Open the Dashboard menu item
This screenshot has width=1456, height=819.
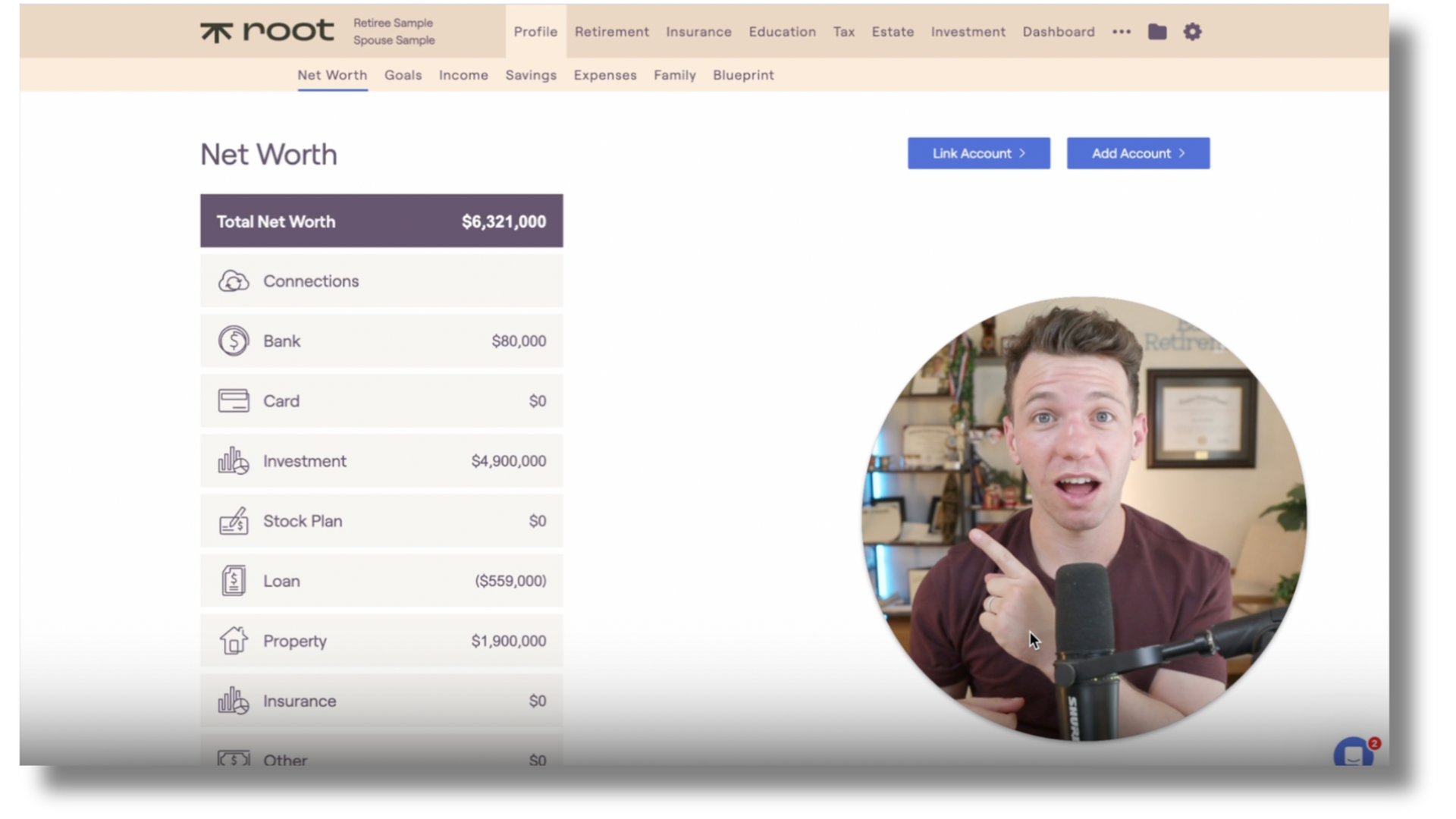coord(1058,32)
